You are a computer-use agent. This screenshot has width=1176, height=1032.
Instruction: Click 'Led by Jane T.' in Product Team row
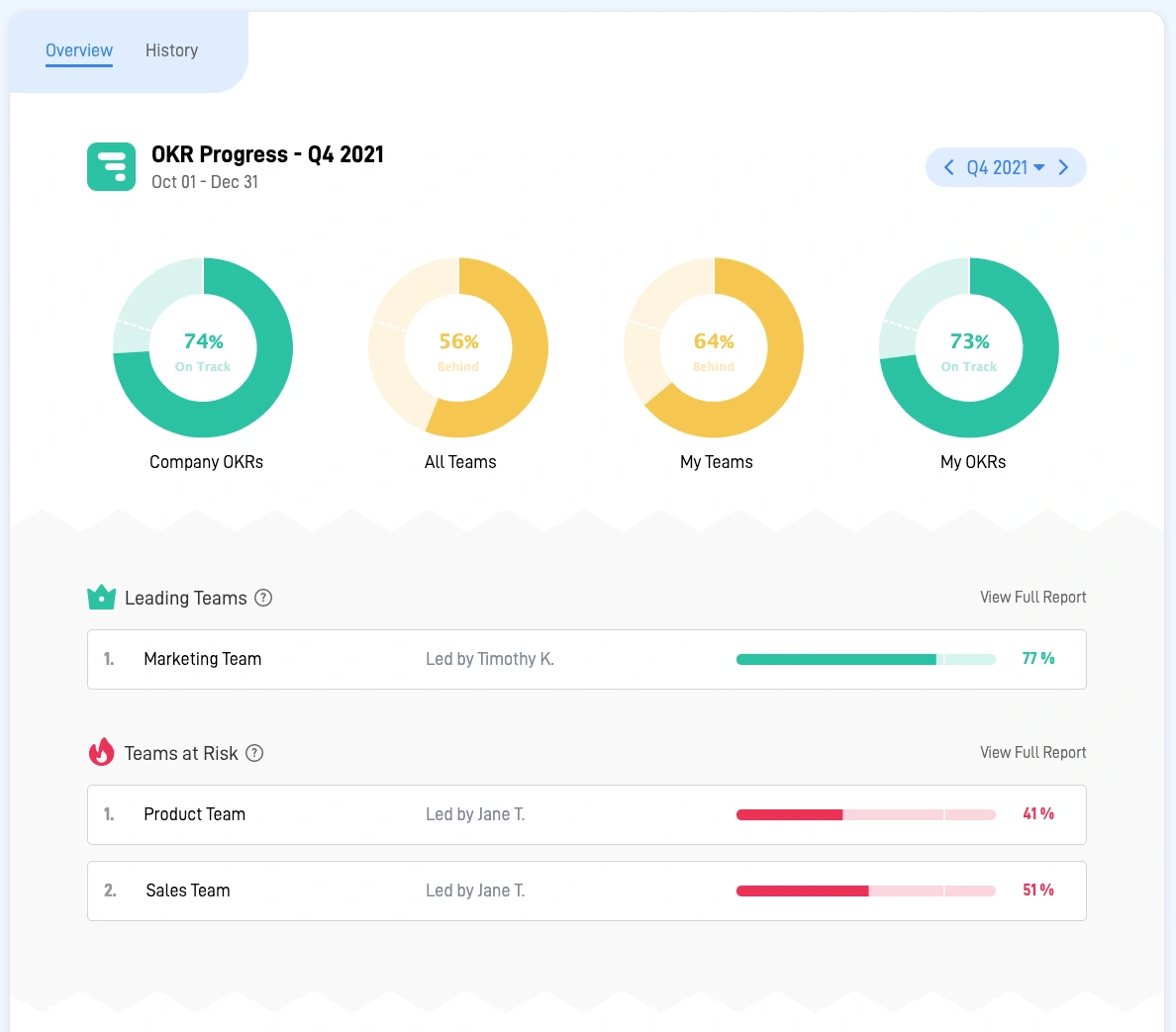click(475, 814)
